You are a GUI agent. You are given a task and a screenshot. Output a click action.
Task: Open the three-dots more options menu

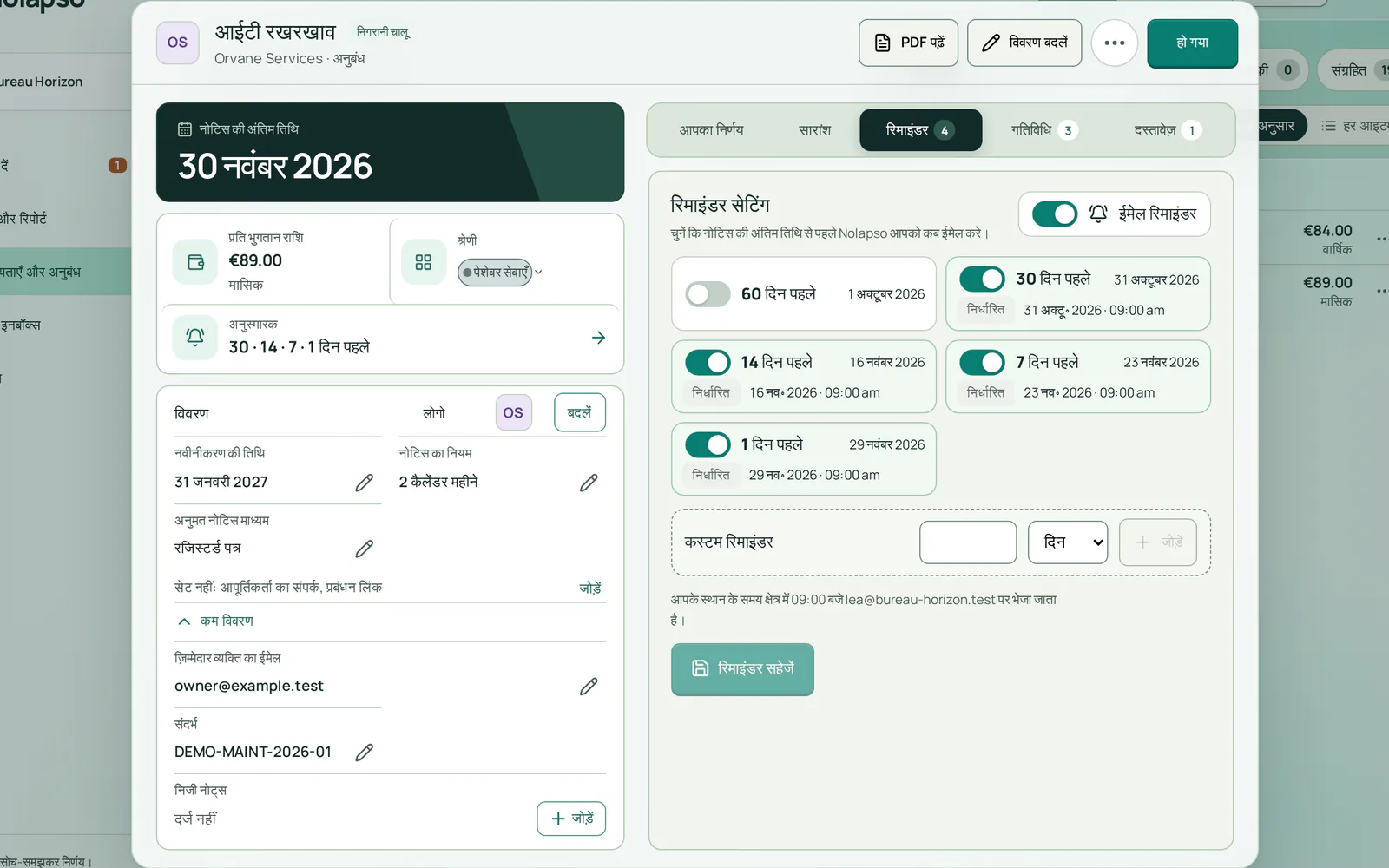click(1115, 43)
